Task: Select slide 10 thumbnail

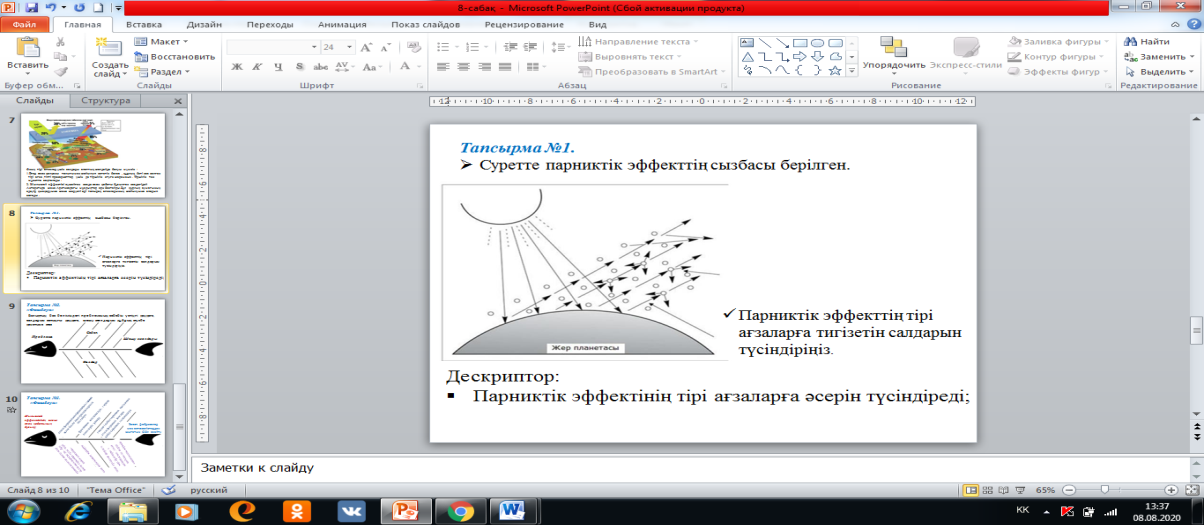Action: coord(93,433)
